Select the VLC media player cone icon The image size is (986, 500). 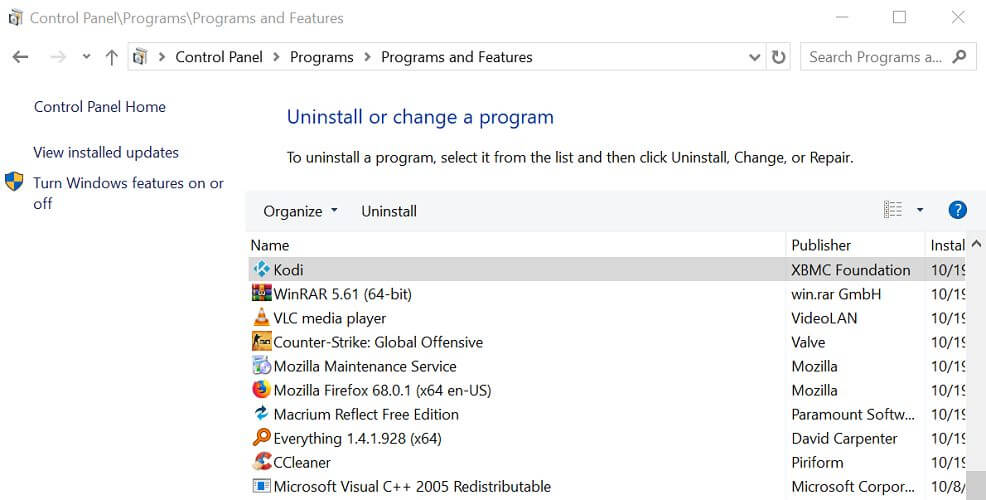click(x=261, y=317)
